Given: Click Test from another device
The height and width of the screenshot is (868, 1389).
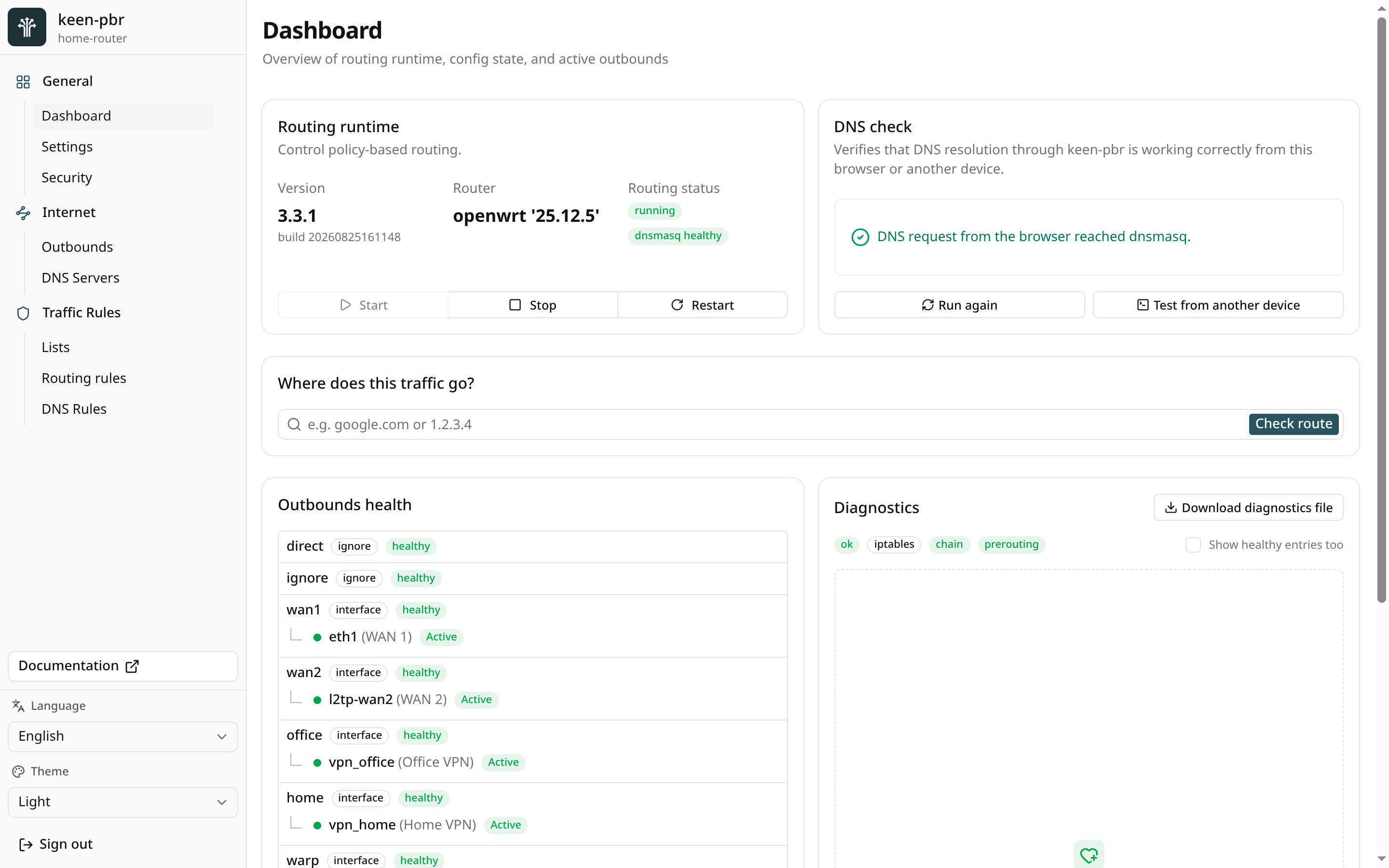Looking at the screenshot, I should coord(1218,305).
